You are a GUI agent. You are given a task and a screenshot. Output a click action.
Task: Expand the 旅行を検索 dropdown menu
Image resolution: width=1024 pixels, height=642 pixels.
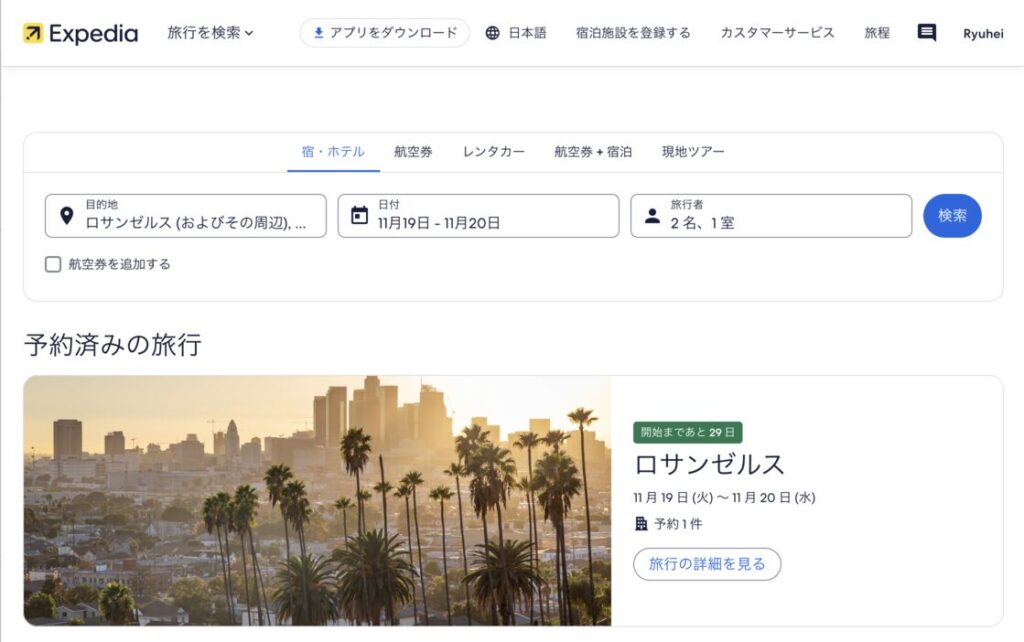coord(210,33)
